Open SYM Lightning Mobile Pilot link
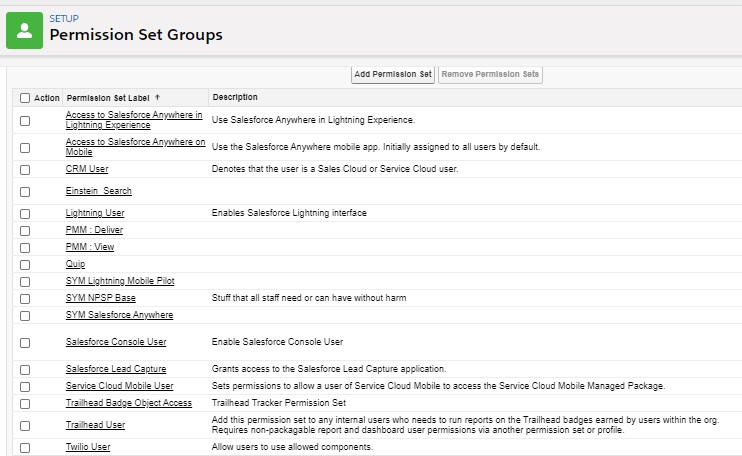 (x=120, y=281)
